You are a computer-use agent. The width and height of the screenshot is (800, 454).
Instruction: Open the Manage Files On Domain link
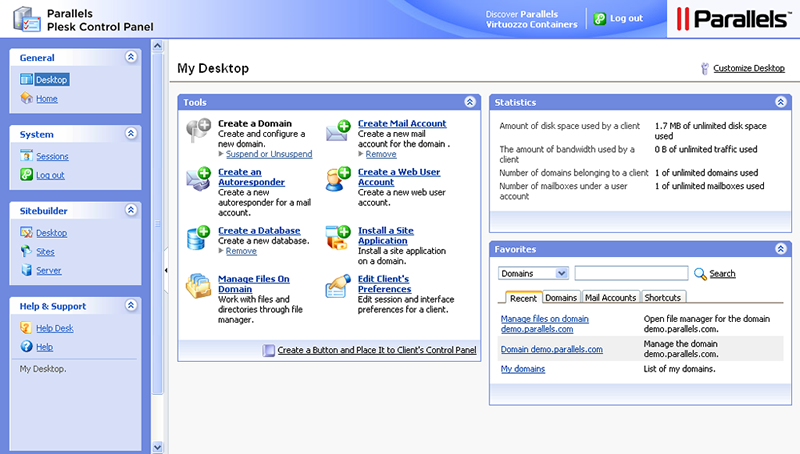tap(254, 284)
